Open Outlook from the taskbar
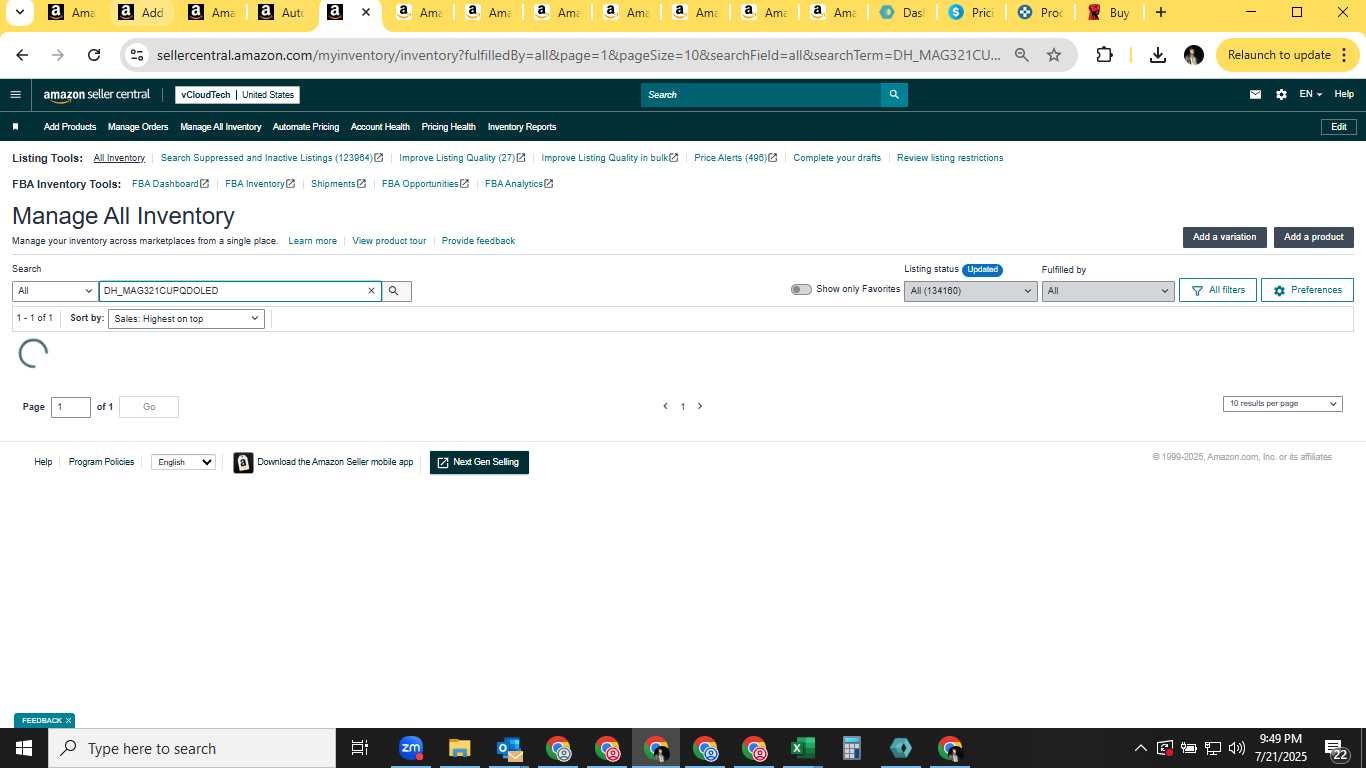This screenshot has width=1366, height=768. pos(508,748)
